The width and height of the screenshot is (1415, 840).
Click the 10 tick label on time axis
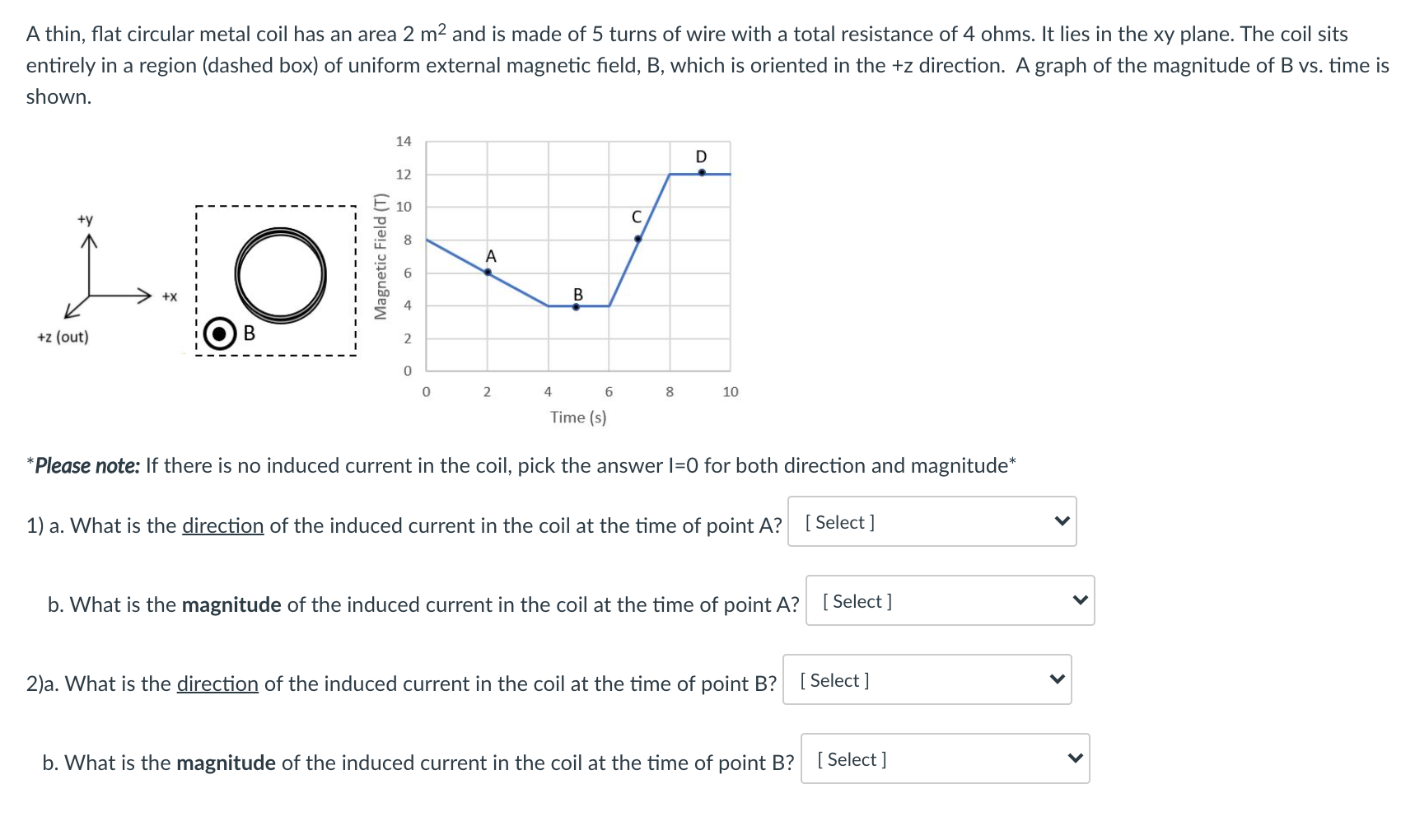click(x=731, y=392)
